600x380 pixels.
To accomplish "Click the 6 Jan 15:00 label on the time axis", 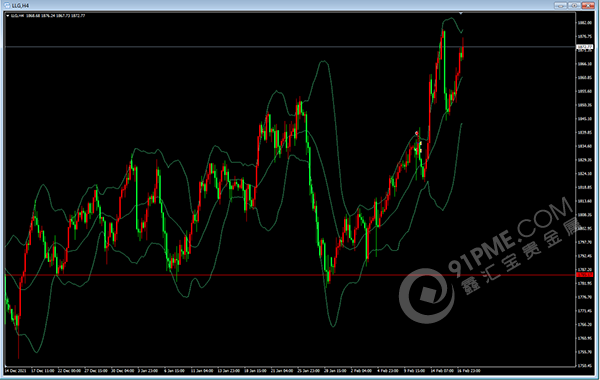I will pos(174,371).
